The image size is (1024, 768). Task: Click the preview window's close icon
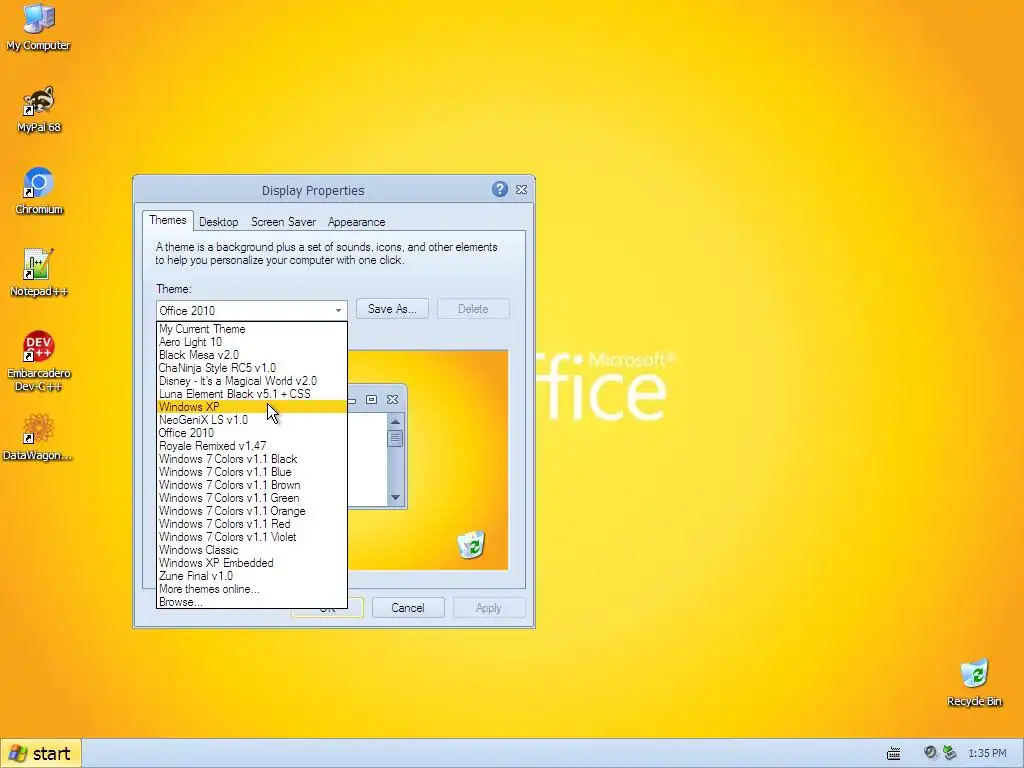tap(392, 399)
